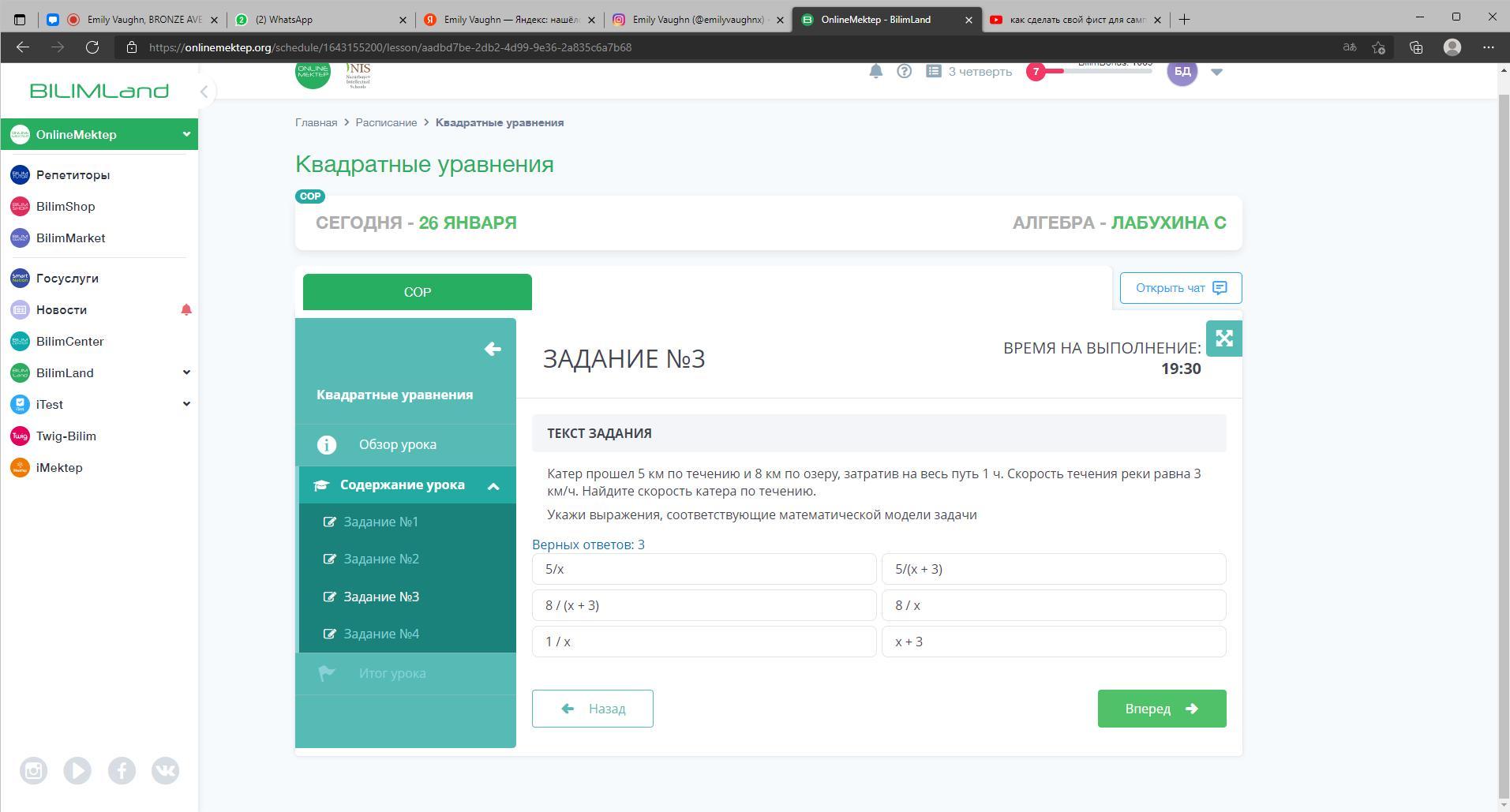The image size is (1510, 812).
Task: Add page to favorites star icon
Action: [1378, 47]
